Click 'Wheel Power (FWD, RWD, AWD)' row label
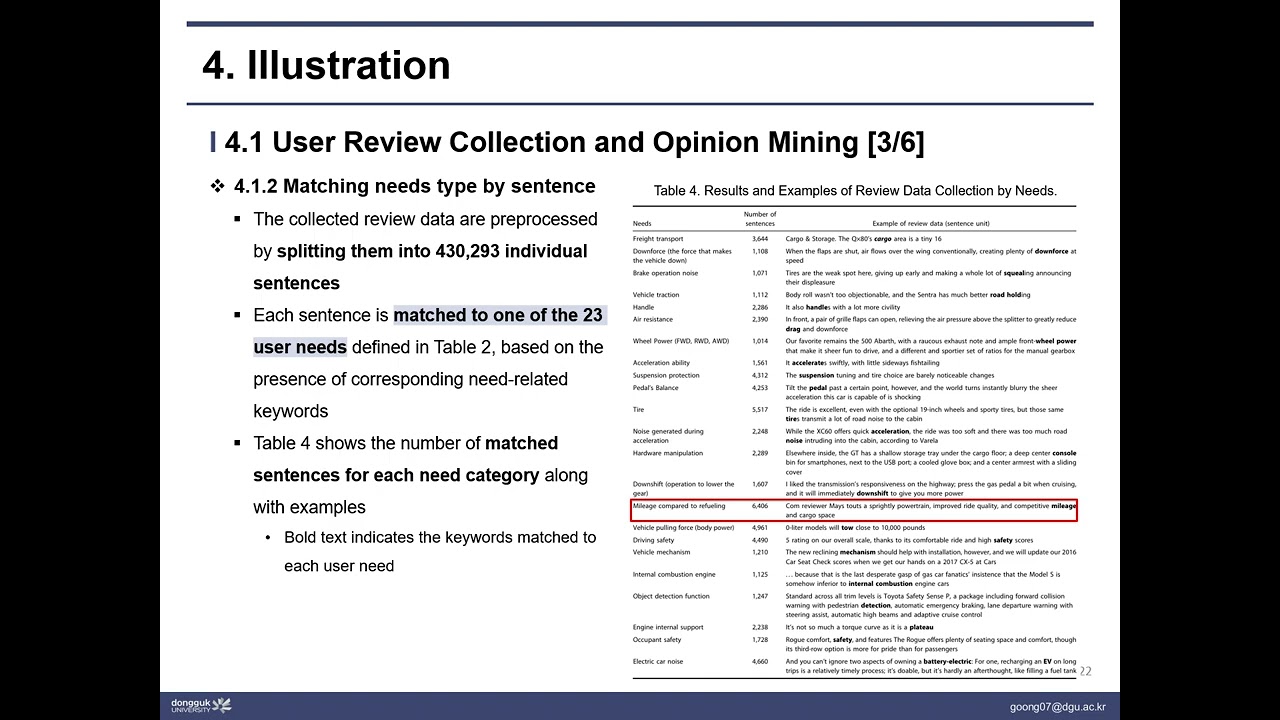Image resolution: width=1280 pixels, height=720 pixels. [x=681, y=341]
